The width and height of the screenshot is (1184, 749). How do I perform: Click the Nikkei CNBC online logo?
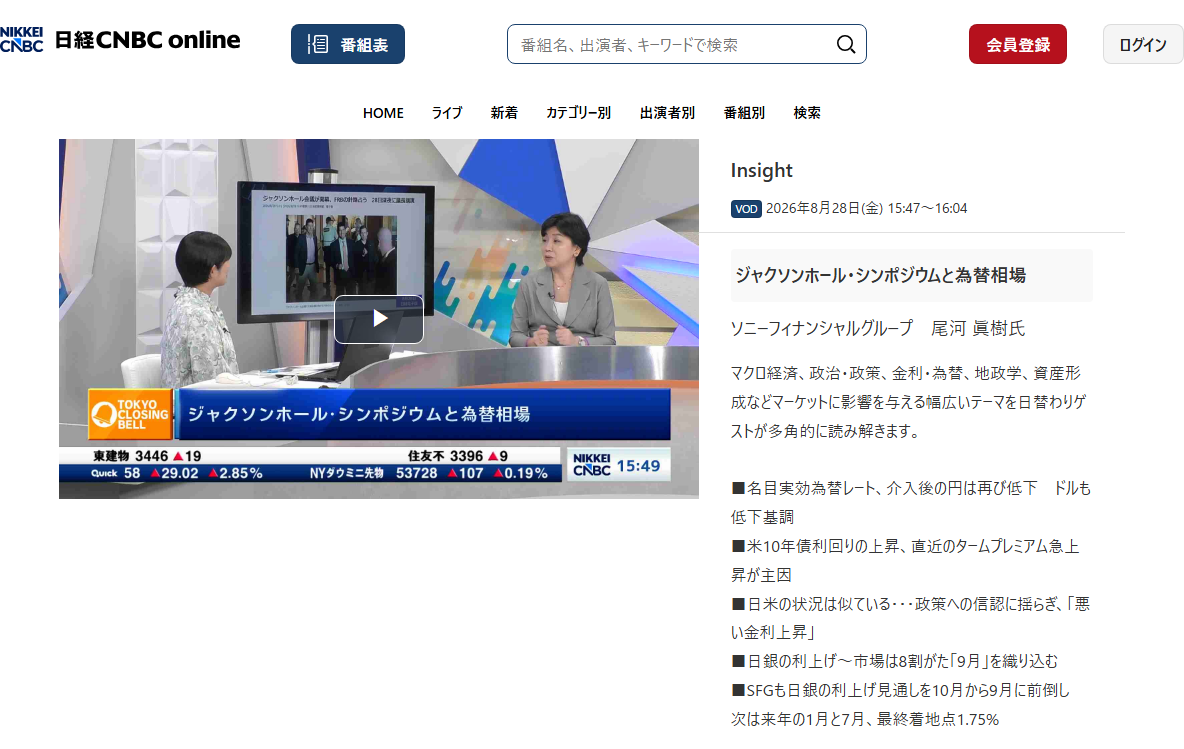tap(120, 40)
